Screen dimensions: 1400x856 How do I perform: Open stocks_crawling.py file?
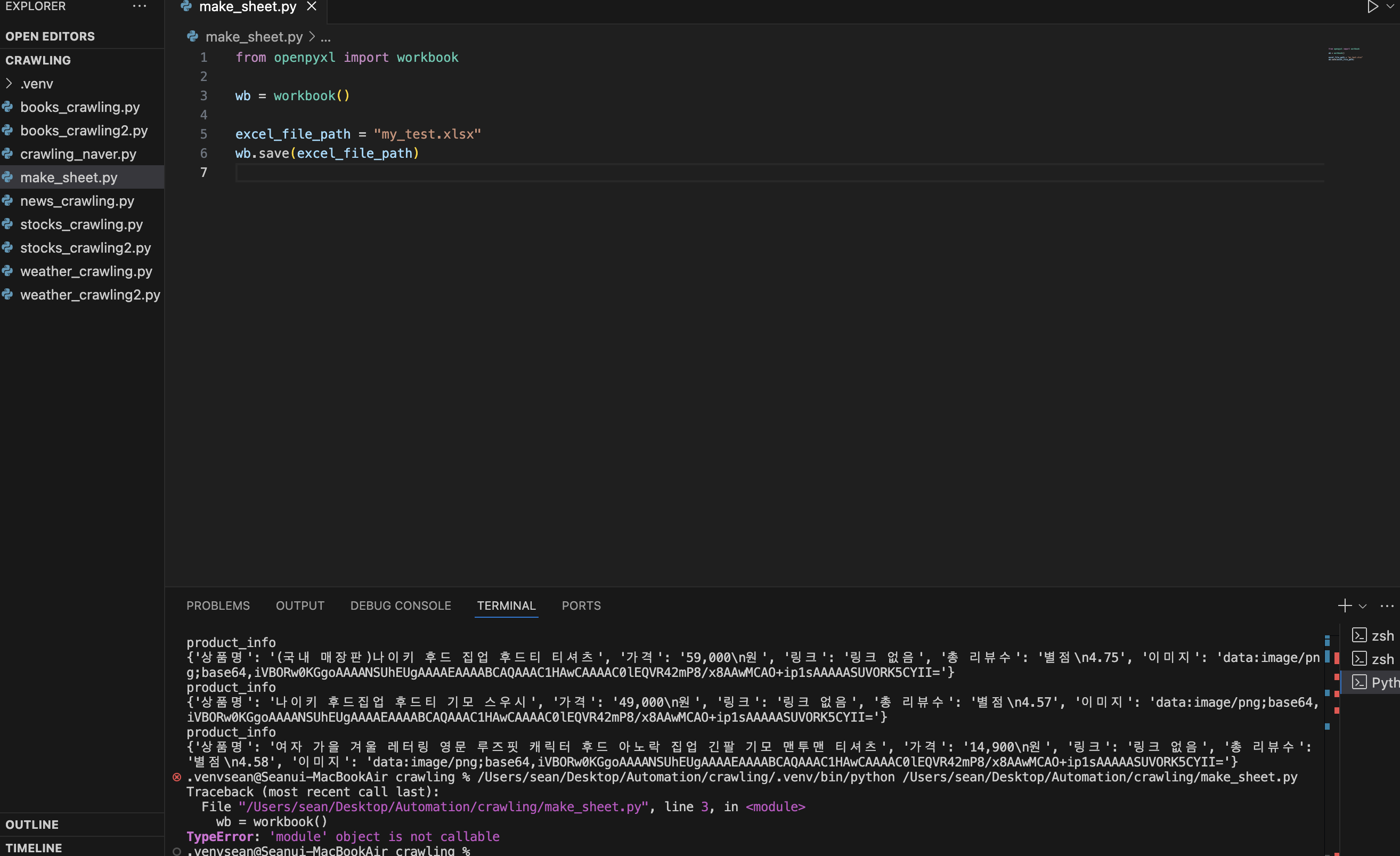[x=82, y=224]
